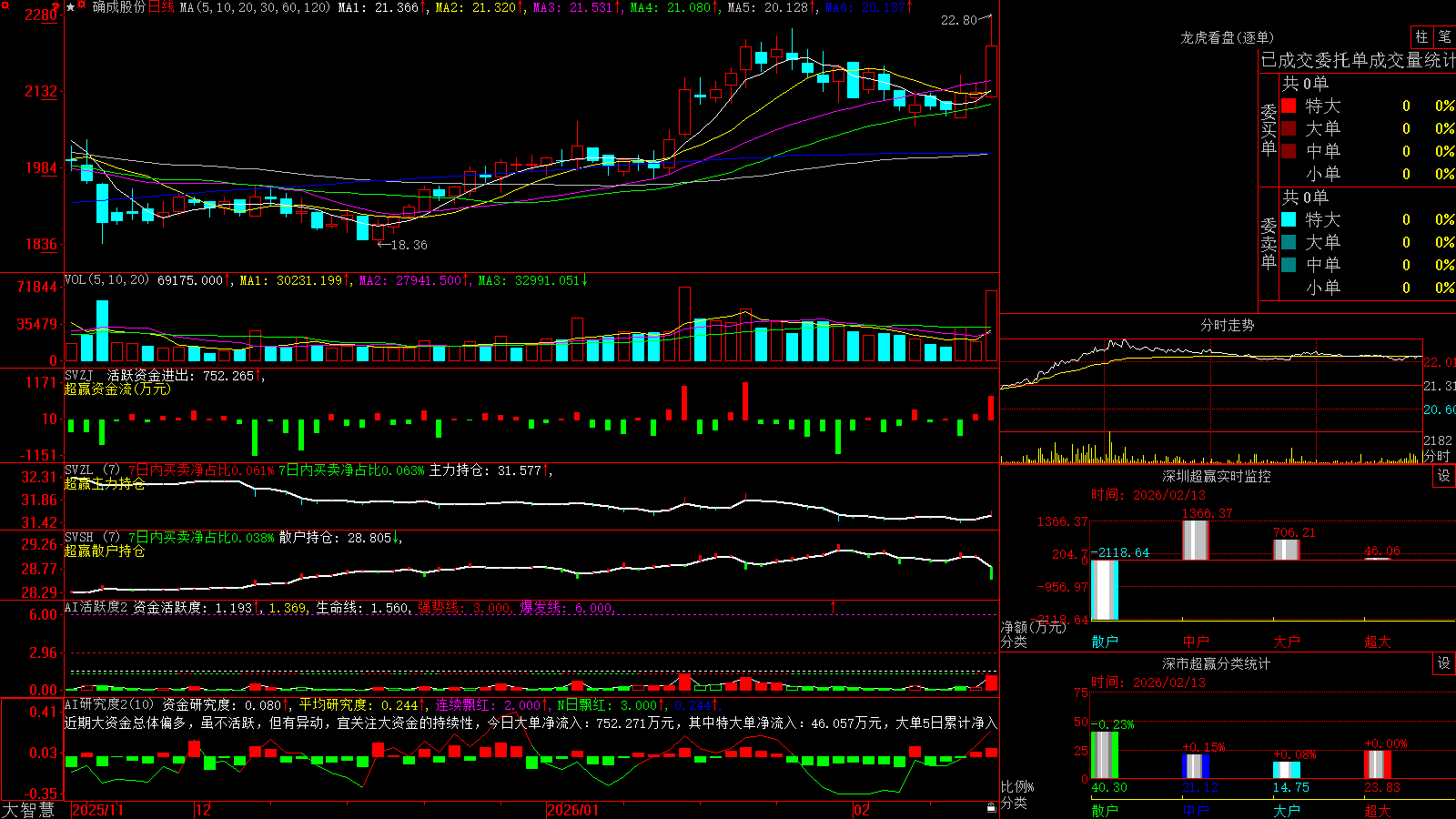This screenshot has width=1456, height=819.
Task: Select the 2026/01 date on timeline
Action: (x=573, y=810)
